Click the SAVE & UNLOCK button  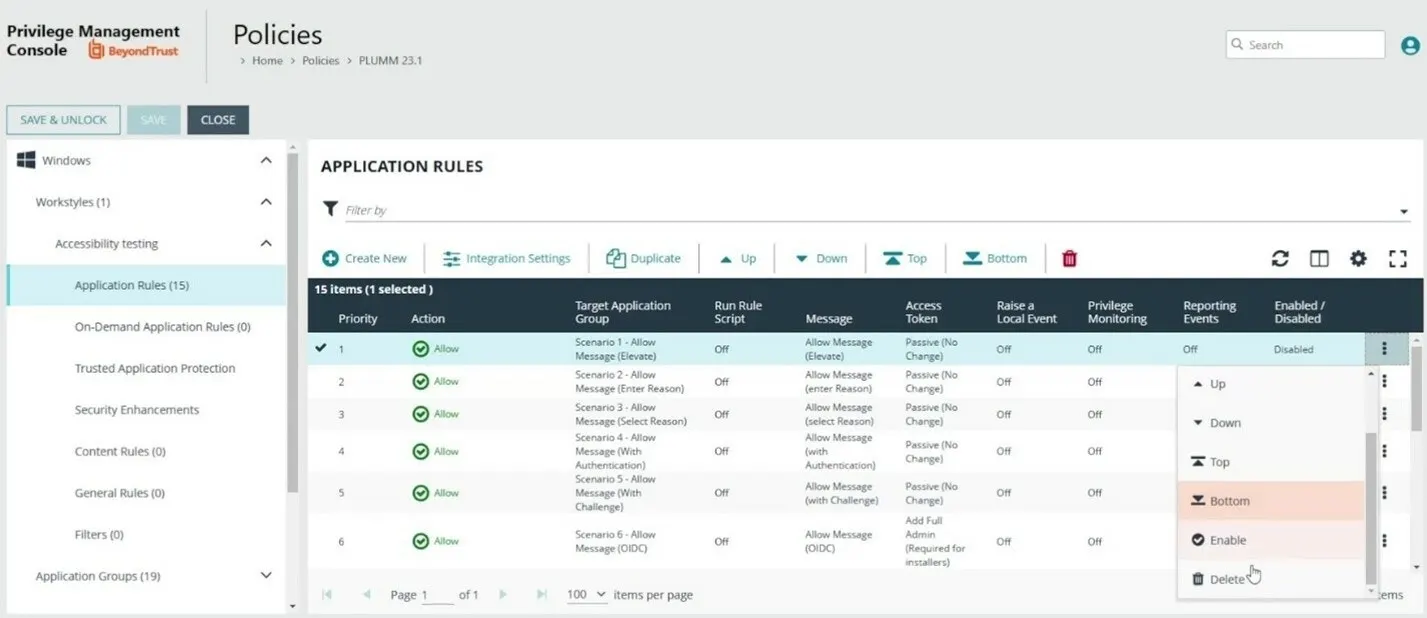point(63,120)
